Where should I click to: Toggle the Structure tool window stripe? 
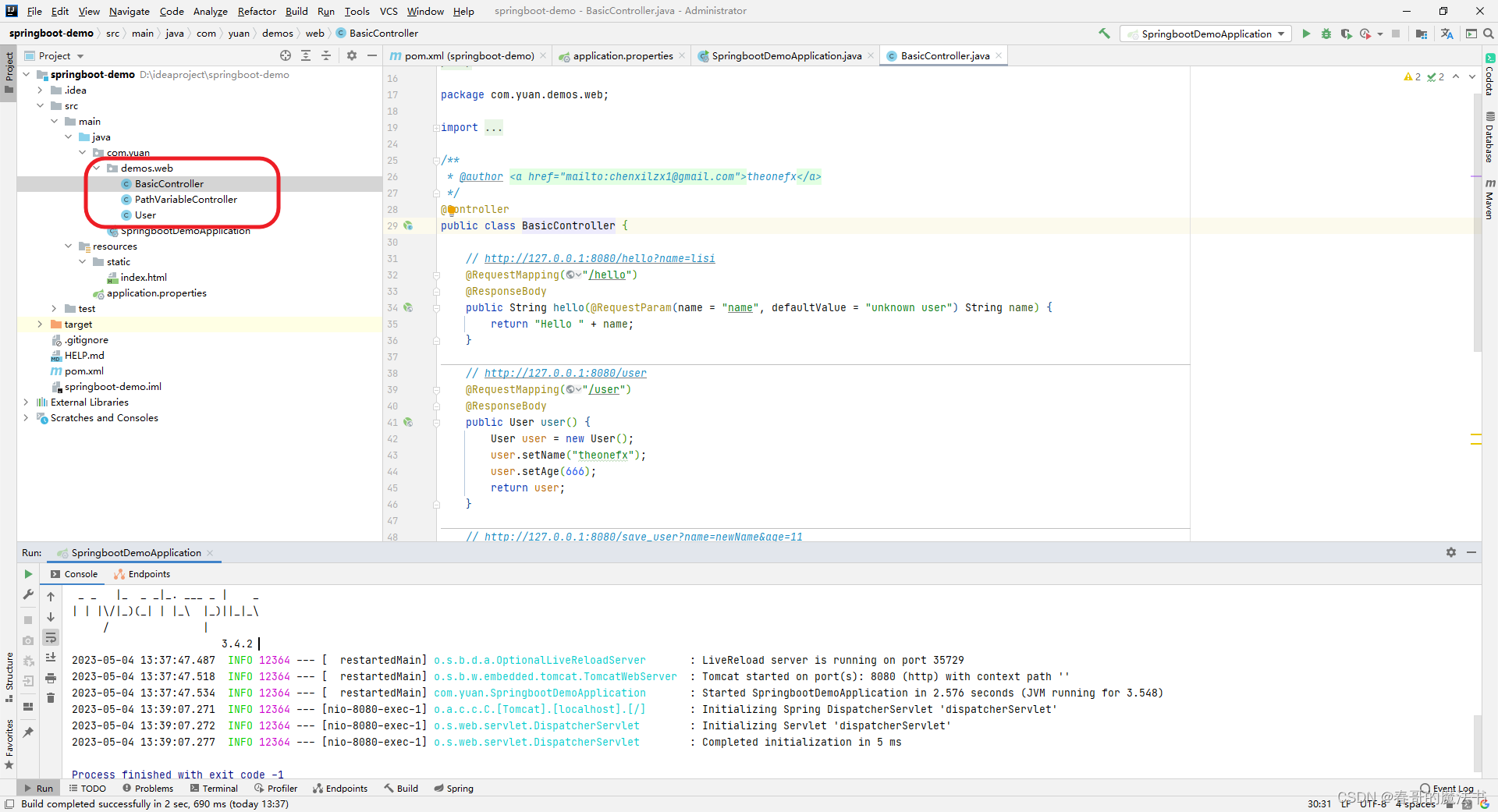pyautogui.click(x=9, y=677)
